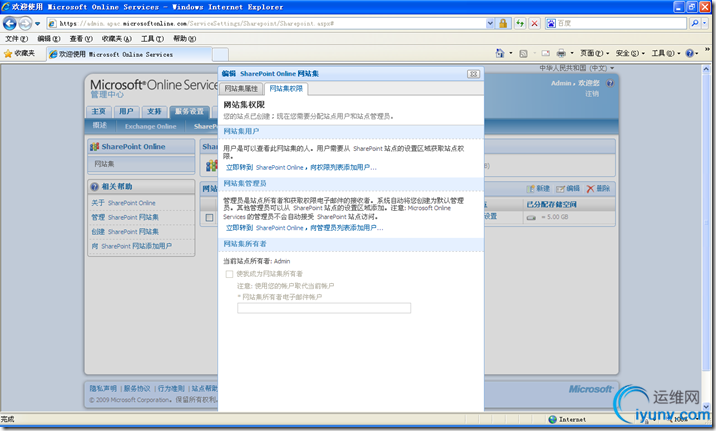Image resolution: width=716 pixels, height=431 pixels.
Task: Switch to the 用户 tab
Action: pyautogui.click(x=126, y=111)
